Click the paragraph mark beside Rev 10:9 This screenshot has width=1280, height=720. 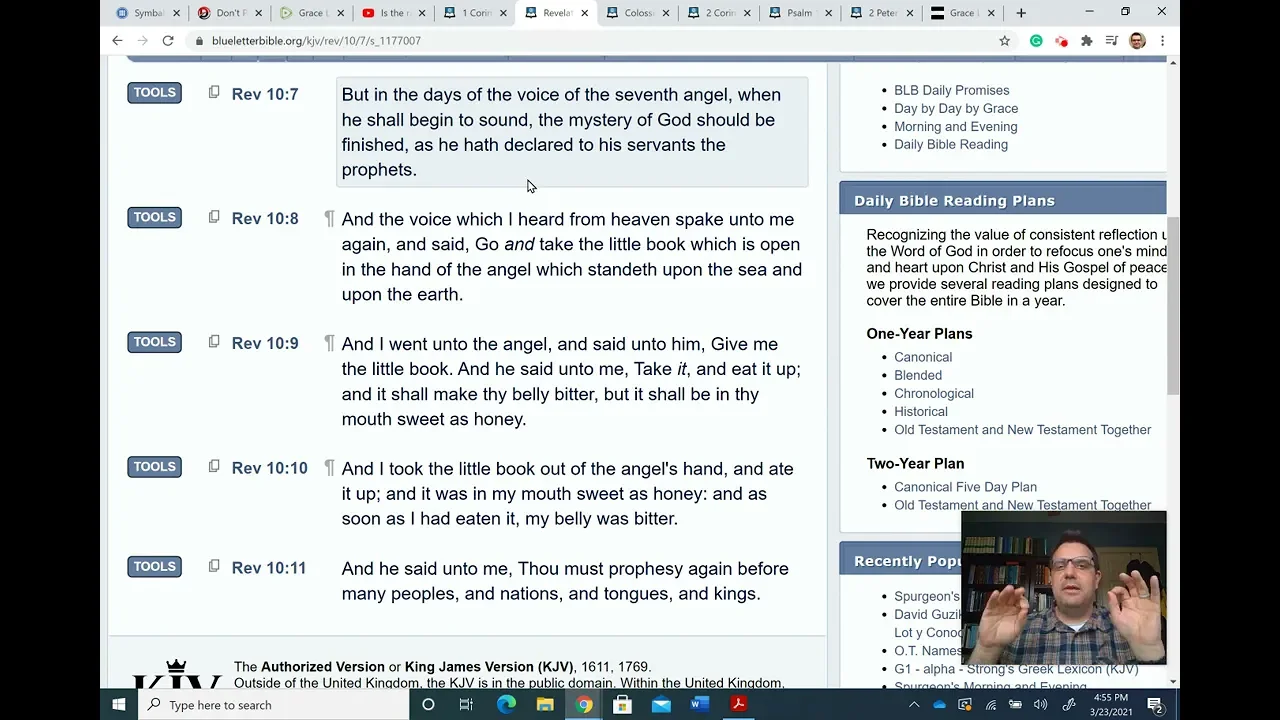[x=329, y=343]
